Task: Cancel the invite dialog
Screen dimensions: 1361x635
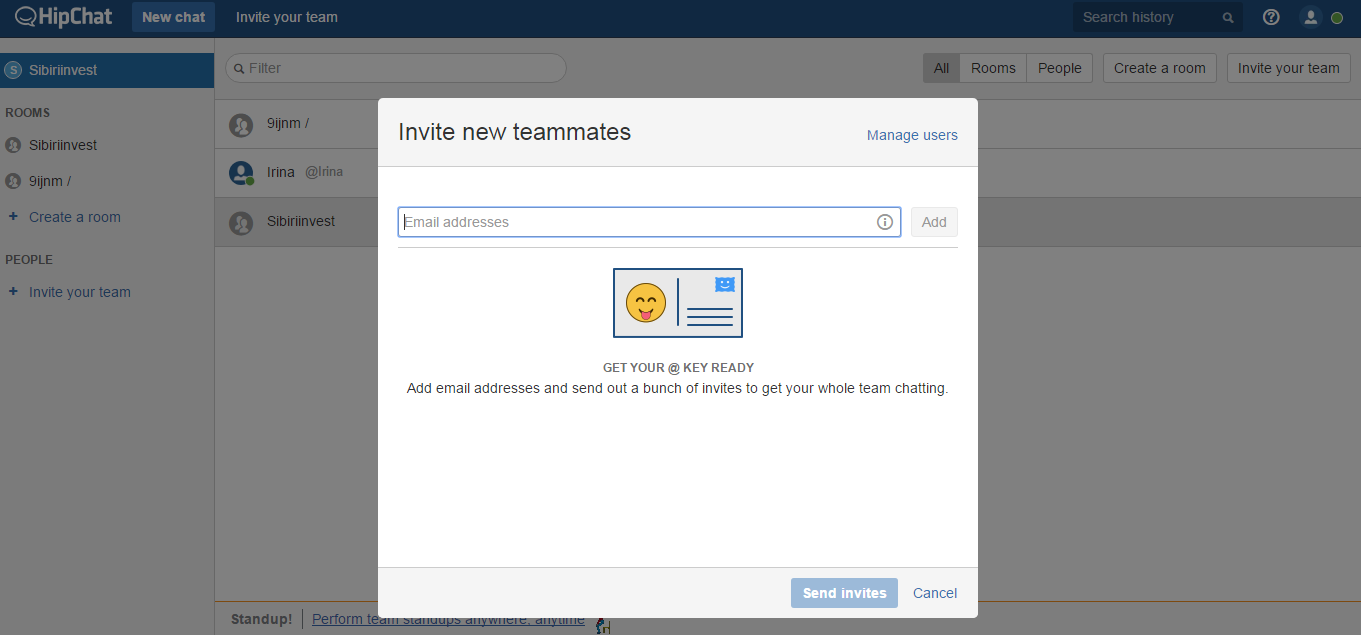Action: coord(935,593)
